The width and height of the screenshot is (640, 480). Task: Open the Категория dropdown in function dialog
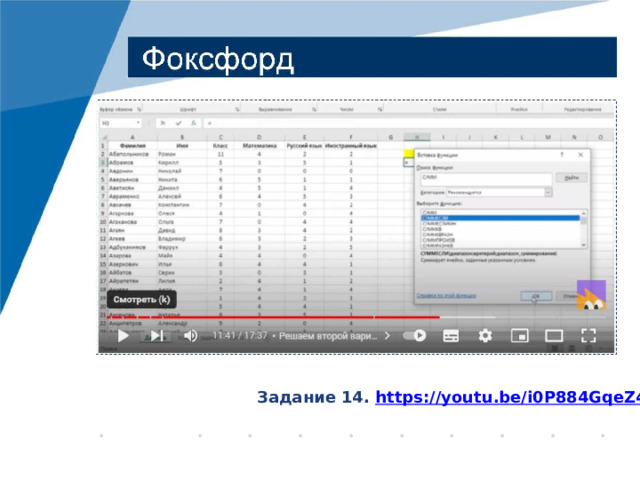click(x=548, y=192)
